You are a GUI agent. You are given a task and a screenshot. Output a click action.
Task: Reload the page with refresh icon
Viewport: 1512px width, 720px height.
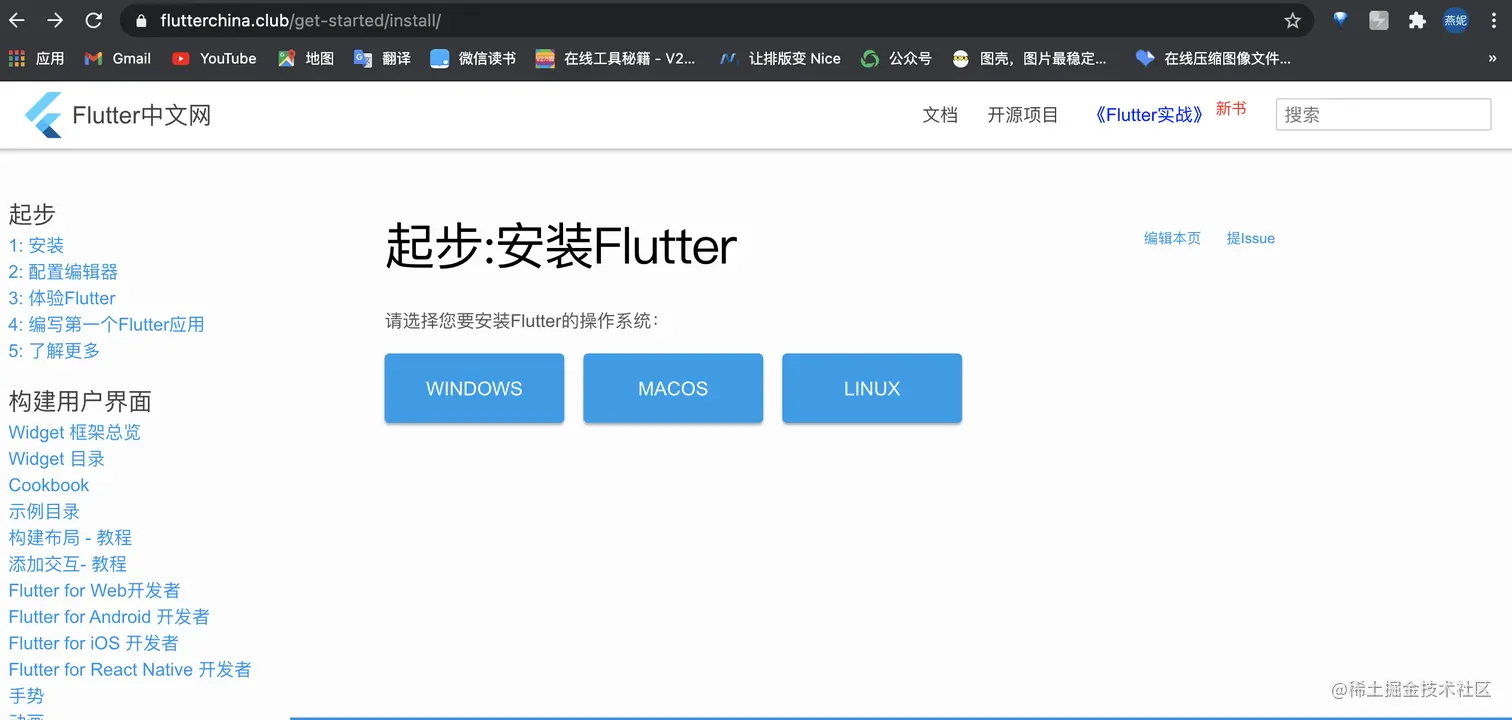pos(94,20)
